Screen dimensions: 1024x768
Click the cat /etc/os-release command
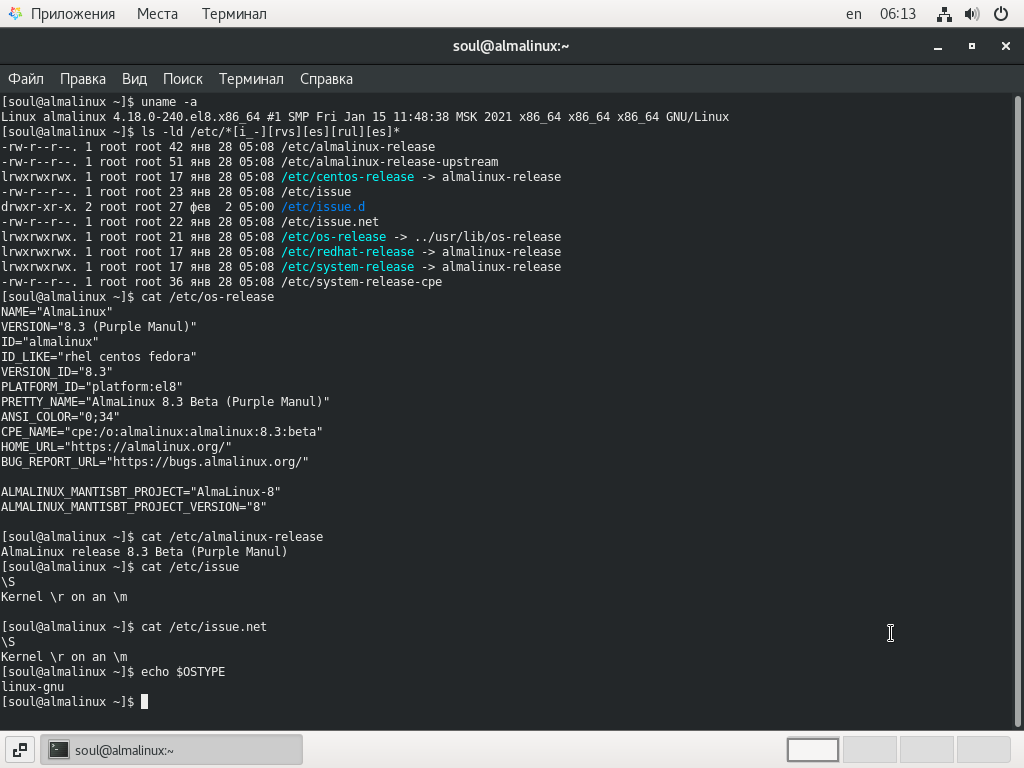point(208,297)
